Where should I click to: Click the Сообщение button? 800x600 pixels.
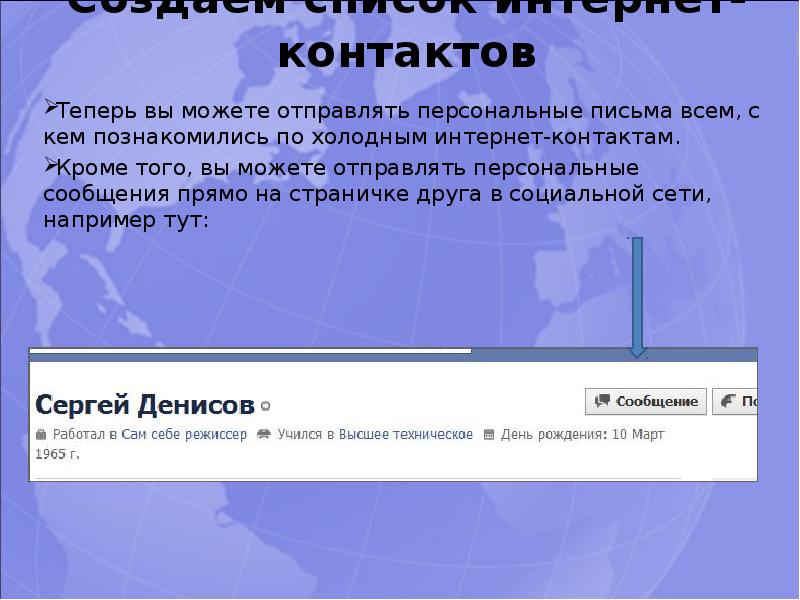[x=646, y=401]
